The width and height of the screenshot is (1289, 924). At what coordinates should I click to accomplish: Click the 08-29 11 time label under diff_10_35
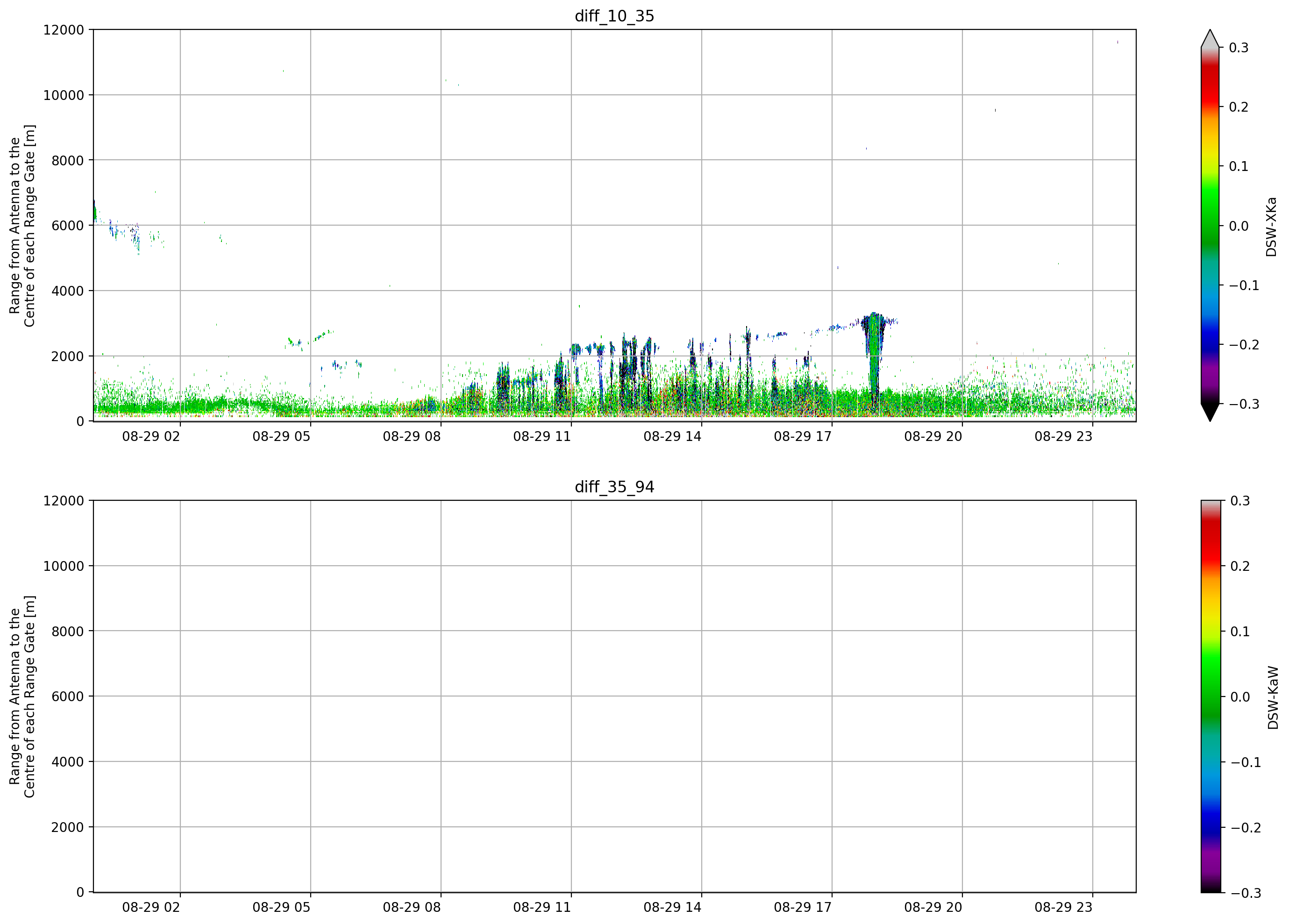point(542,436)
